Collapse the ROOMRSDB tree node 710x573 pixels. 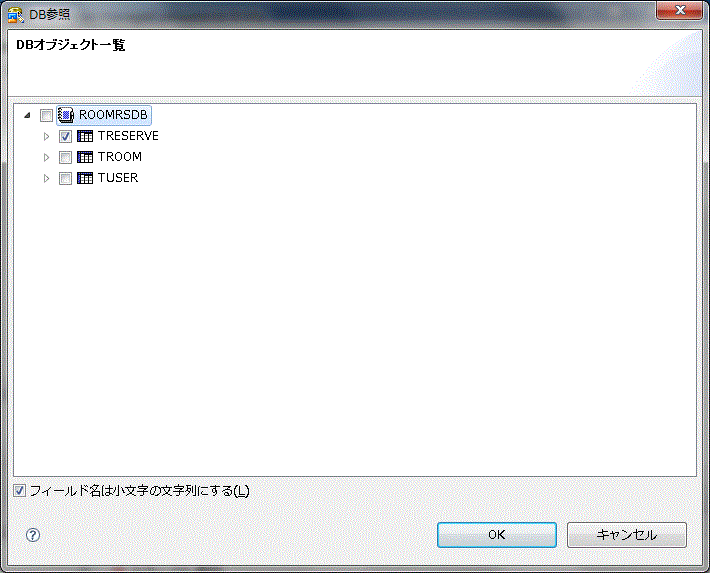click(x=27, y=115)
